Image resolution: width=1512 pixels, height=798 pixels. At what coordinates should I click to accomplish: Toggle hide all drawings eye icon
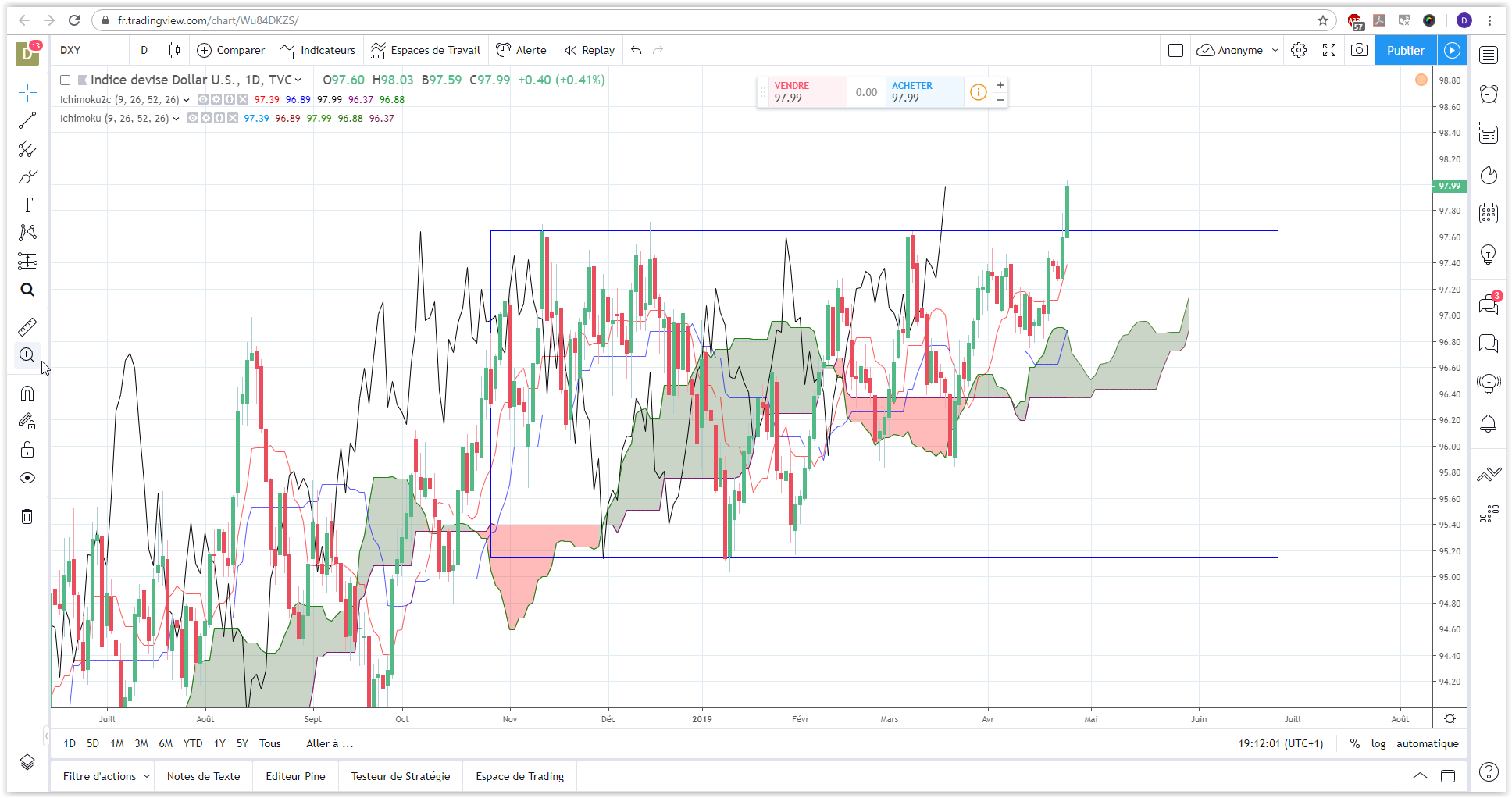(x=27, y=478)
